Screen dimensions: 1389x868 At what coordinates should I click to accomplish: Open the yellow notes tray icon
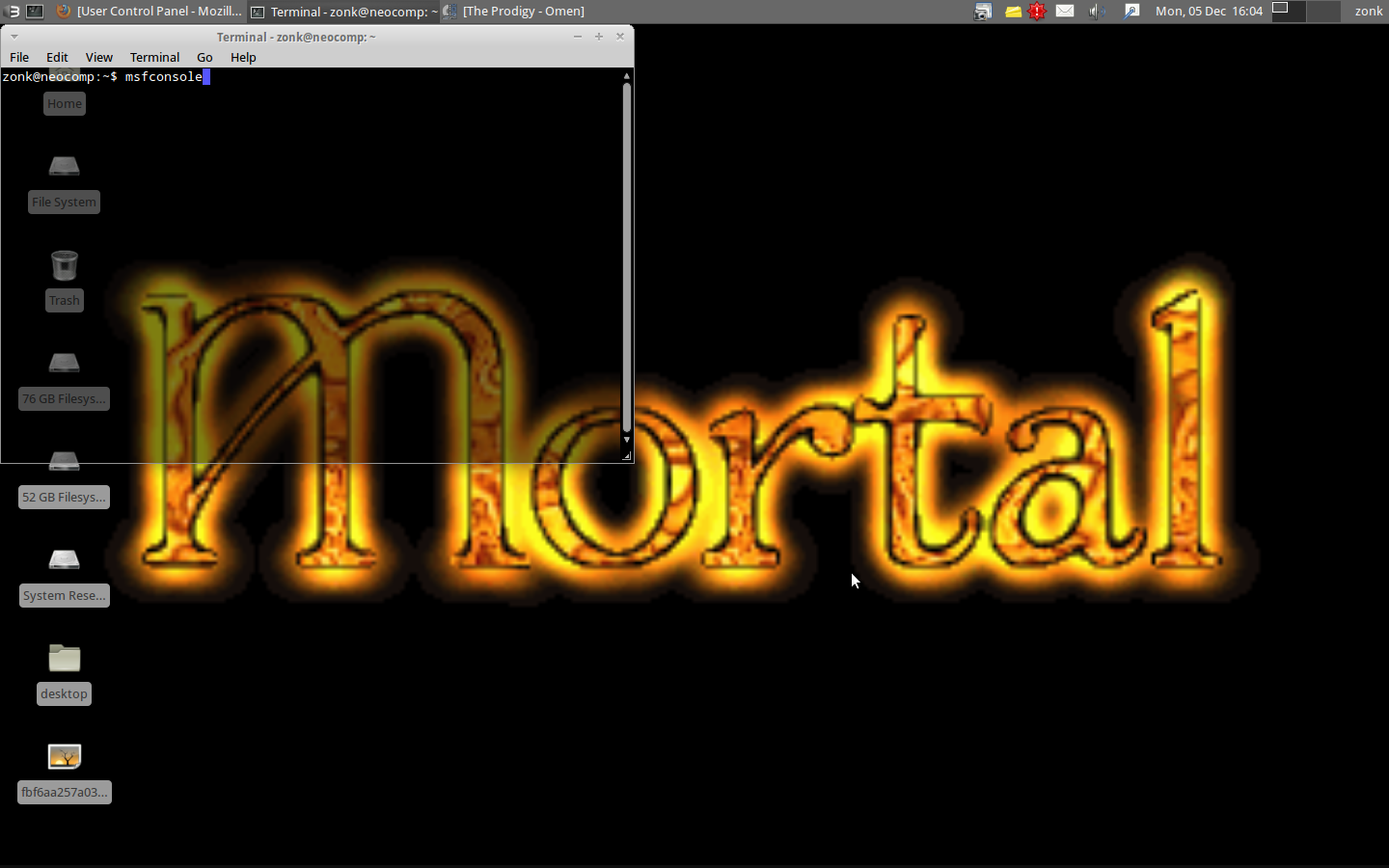pos(1013,12)
